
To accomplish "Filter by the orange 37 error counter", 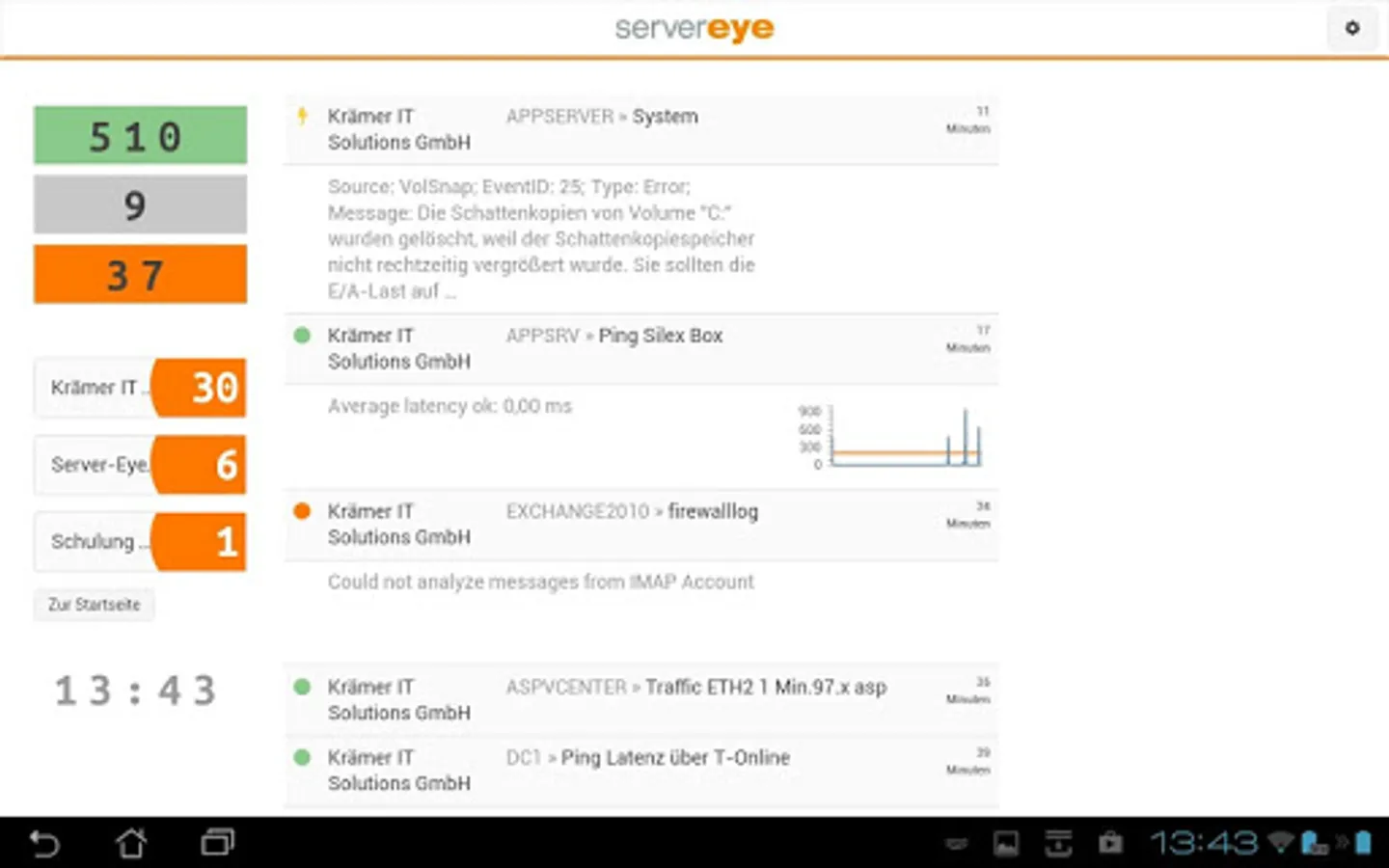I will 141,274.
